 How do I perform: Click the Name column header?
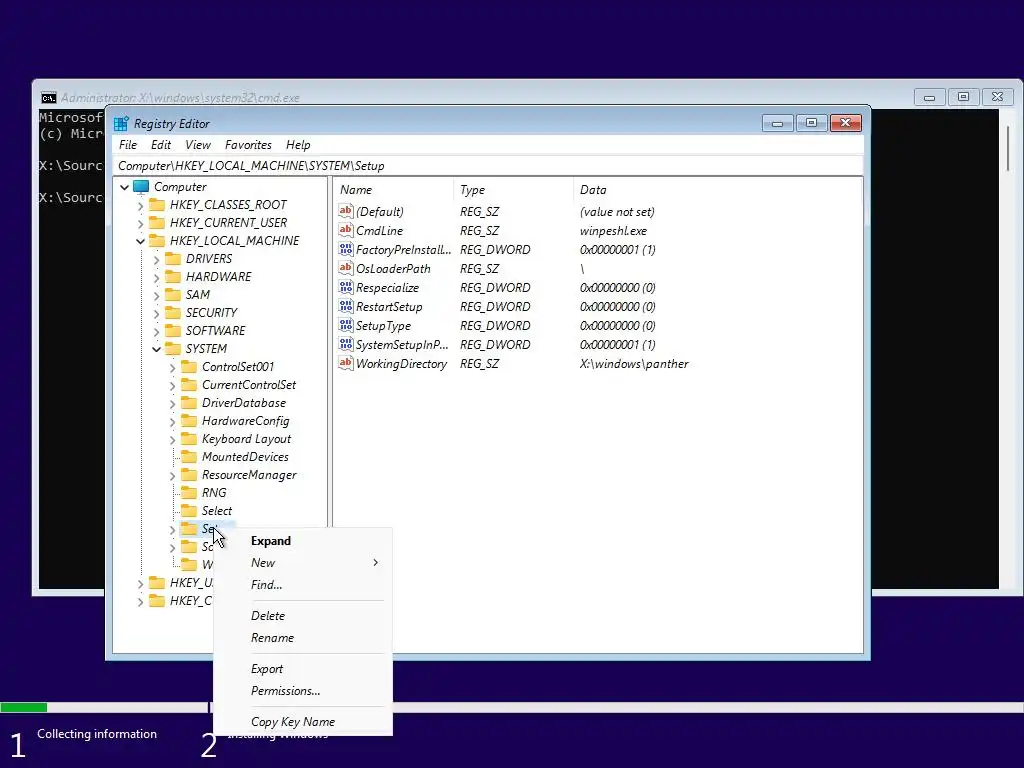(394, 190)
